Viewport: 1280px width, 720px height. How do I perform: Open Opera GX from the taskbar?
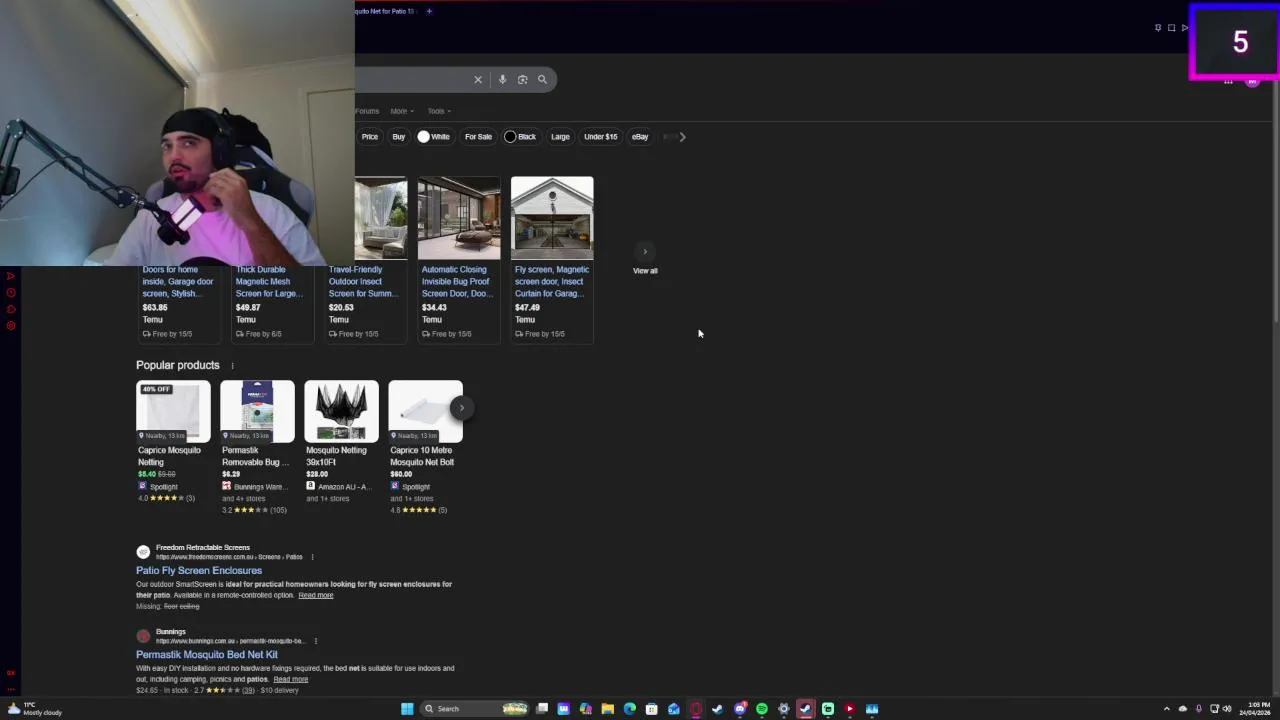point(695,709)
